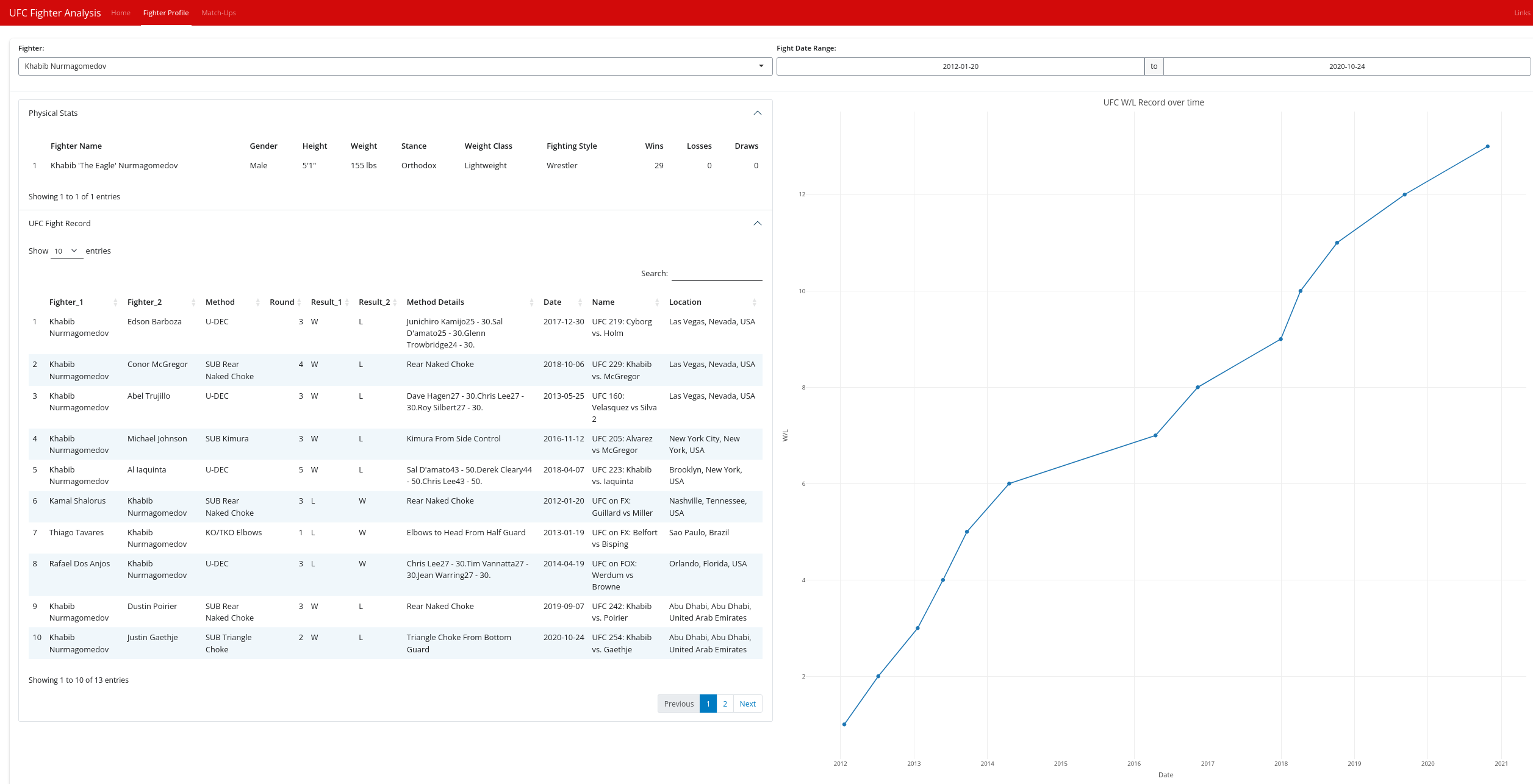The image size is (1533, 784).
Task: Click the Justin Gaethje opponent cell
Action: 153,638
